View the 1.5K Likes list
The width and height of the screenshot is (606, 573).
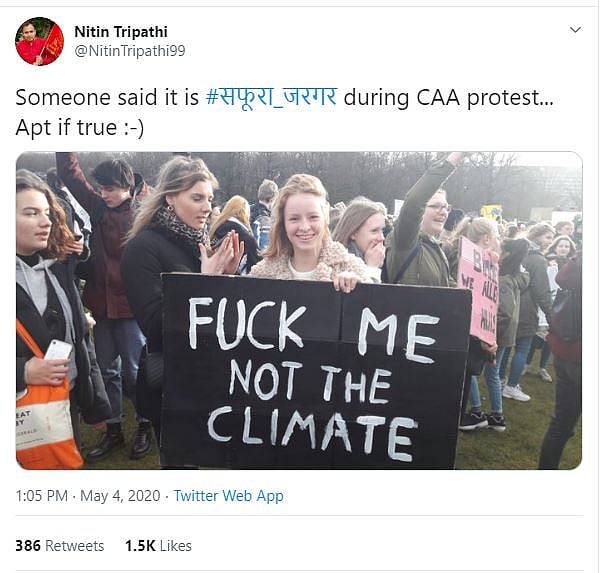click(x=158, y=546)
